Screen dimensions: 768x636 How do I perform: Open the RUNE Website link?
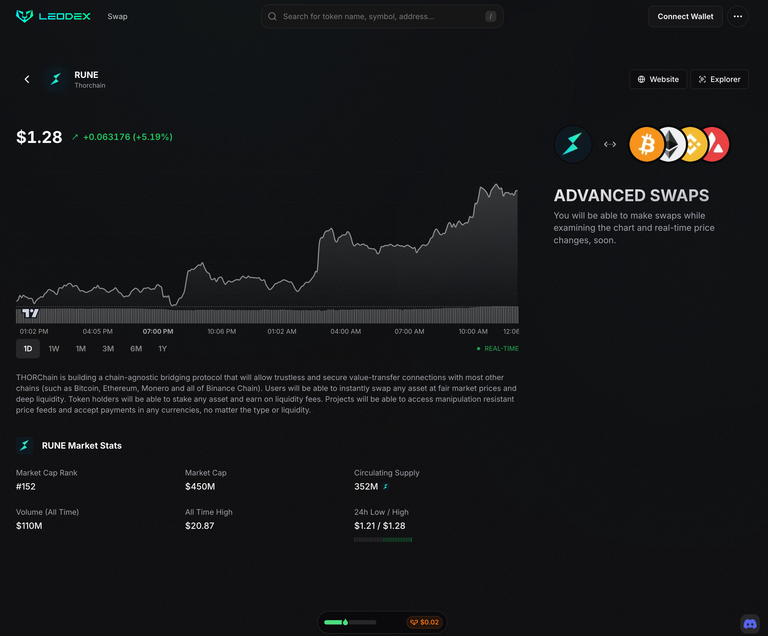(658, 79)
